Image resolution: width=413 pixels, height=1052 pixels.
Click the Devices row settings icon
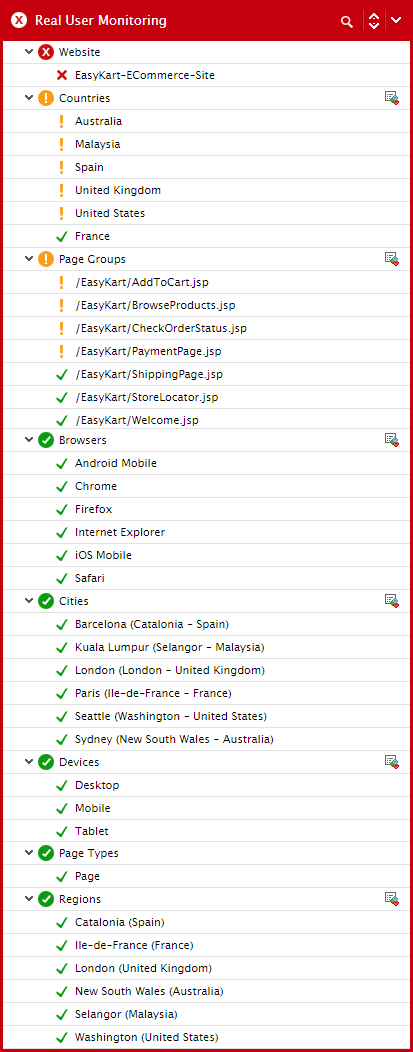[x=392, y=761]
